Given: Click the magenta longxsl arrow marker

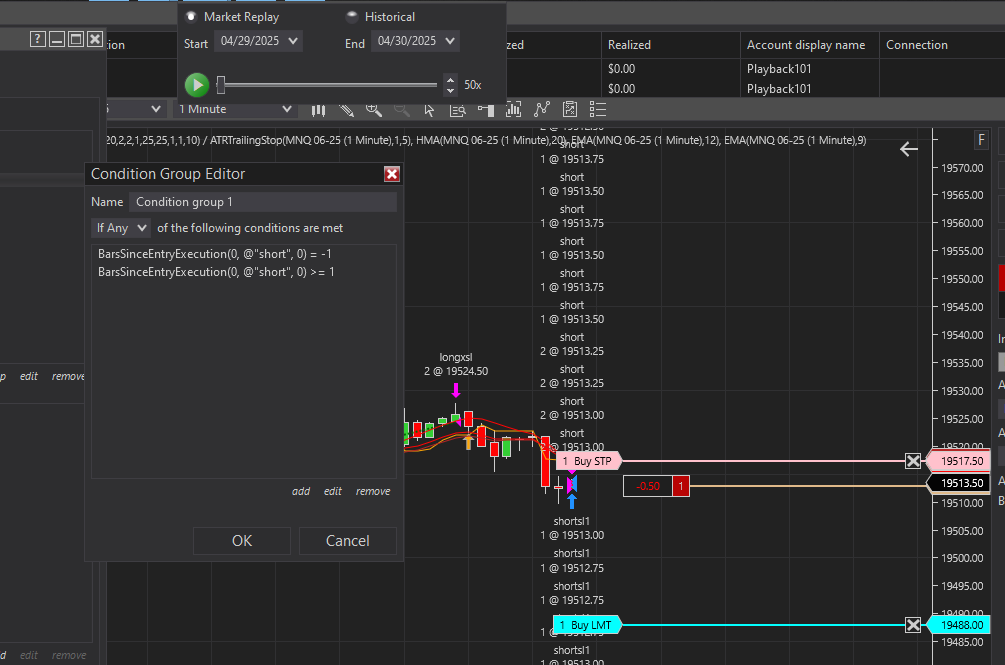Looking at the screenshot, I should point(456,390).
